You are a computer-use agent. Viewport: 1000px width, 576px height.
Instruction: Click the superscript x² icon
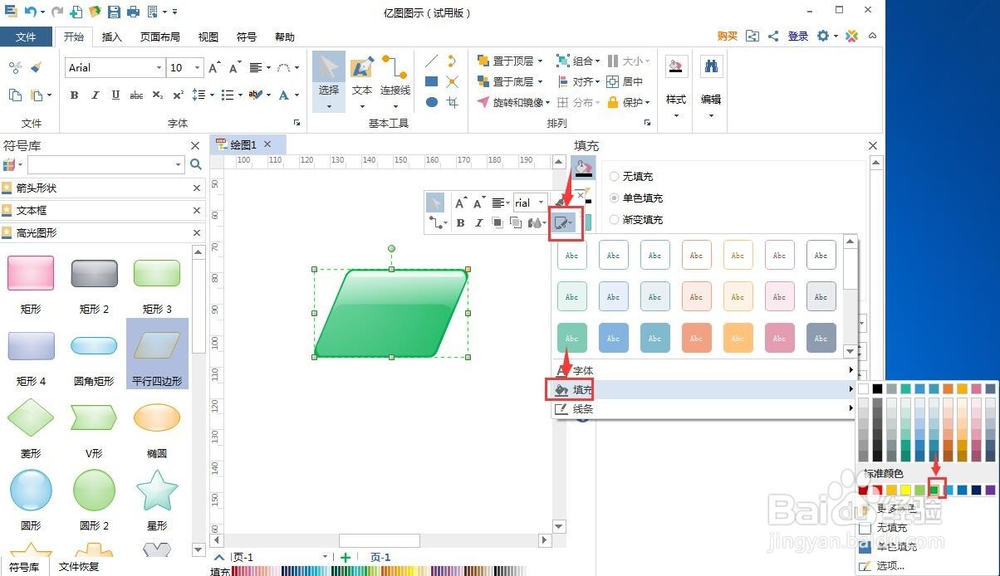178,95
